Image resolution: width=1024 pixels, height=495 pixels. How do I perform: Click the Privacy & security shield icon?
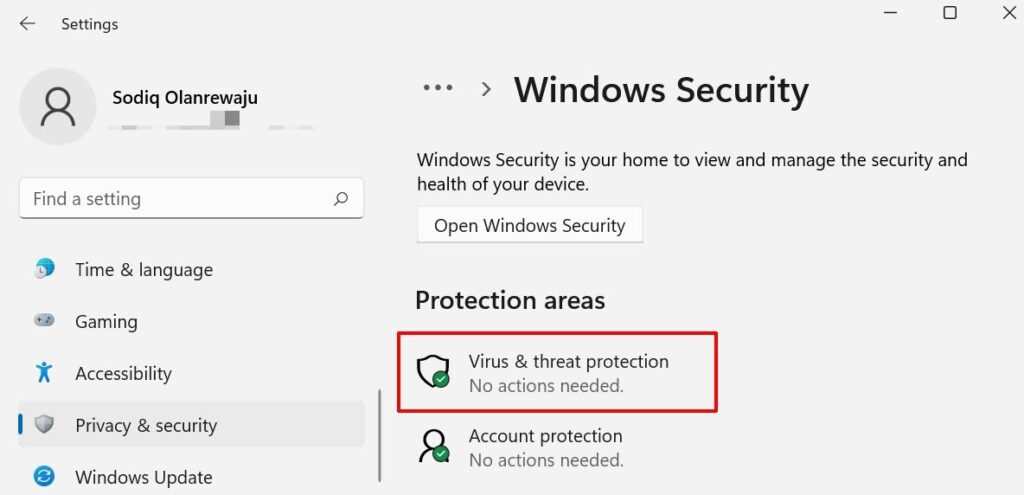[x=44, y=425]
